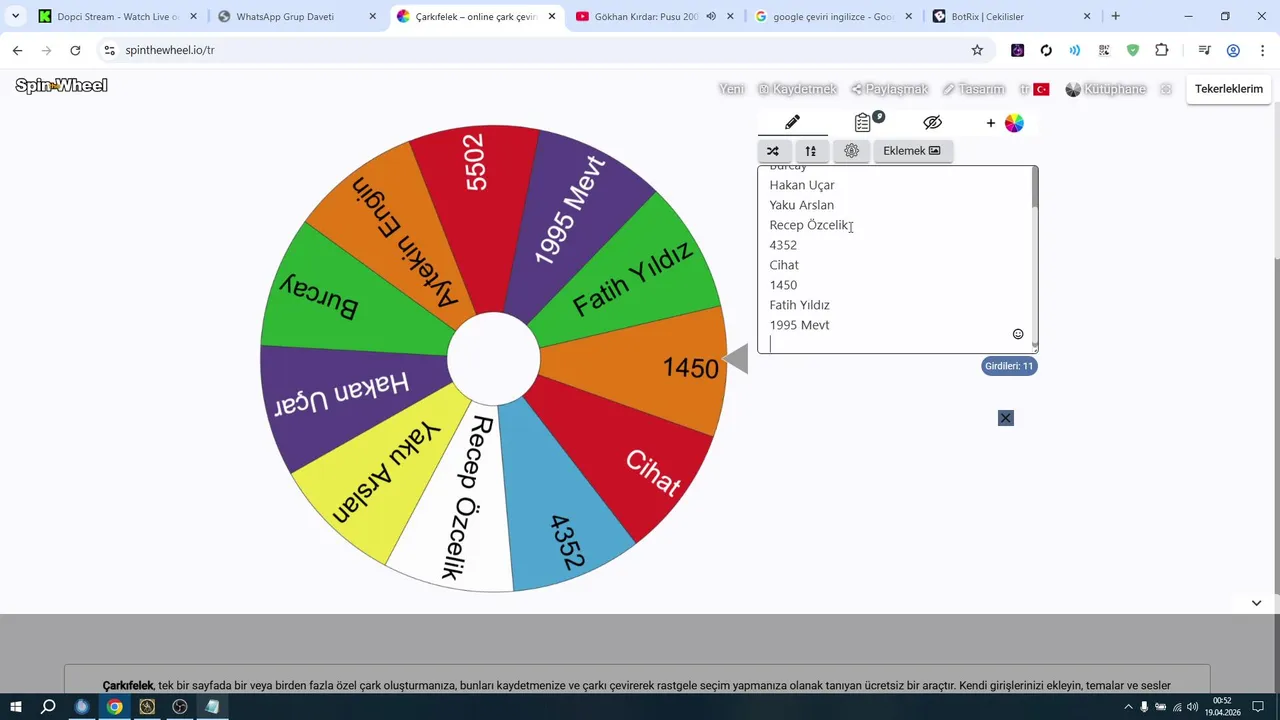Mute the Gökhan Kırdar tab audio

click(711, 16)
